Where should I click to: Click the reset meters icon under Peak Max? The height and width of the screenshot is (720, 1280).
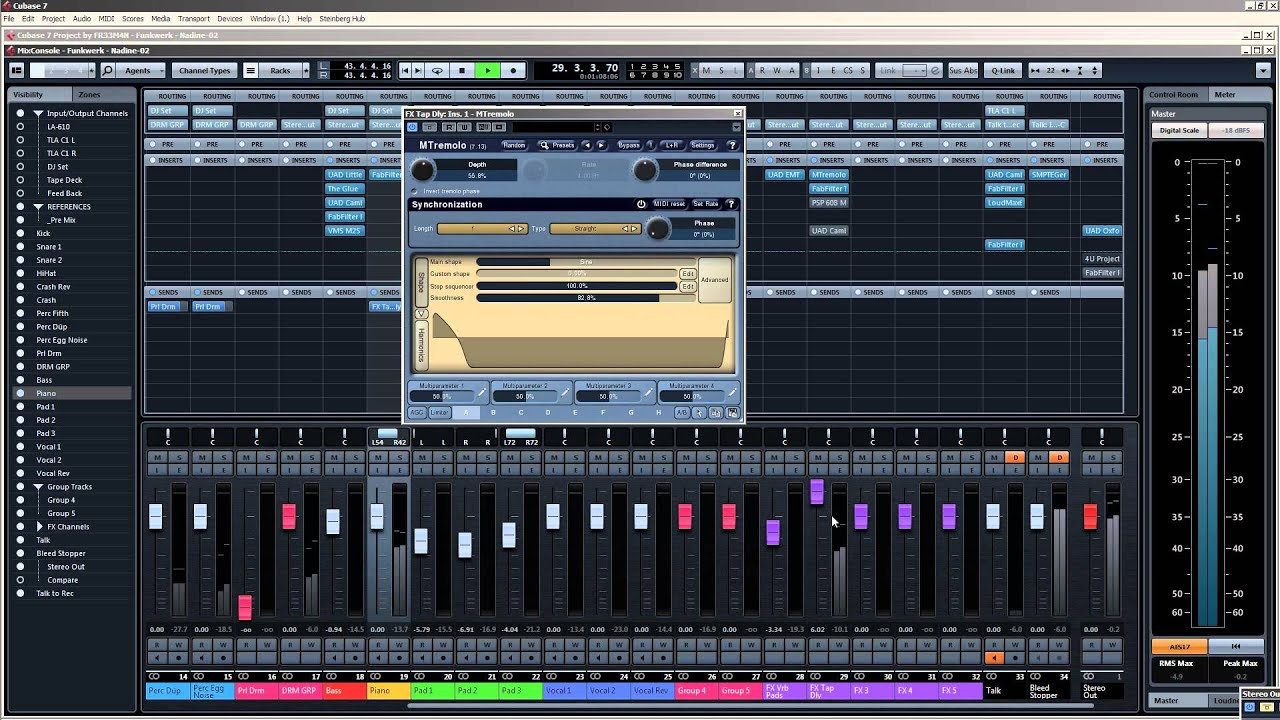pos(1236,646)
